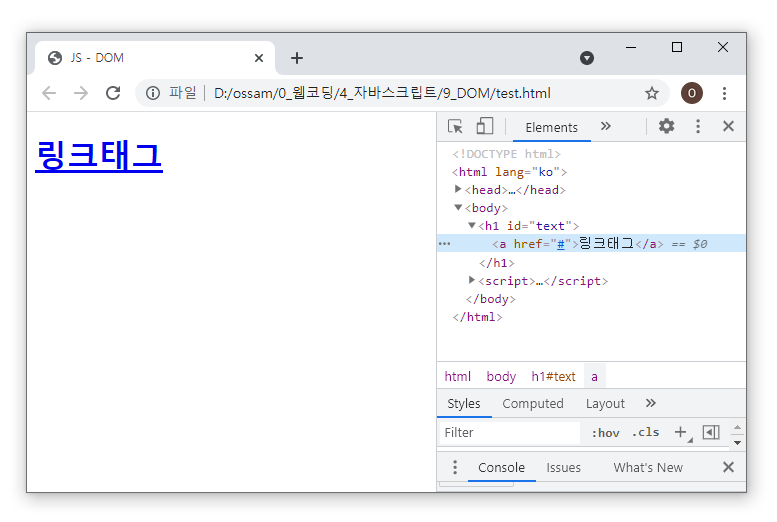This screenshot has width=777, height=522.
Task: Open DevTools settings gear
Action: click(666, 126)
